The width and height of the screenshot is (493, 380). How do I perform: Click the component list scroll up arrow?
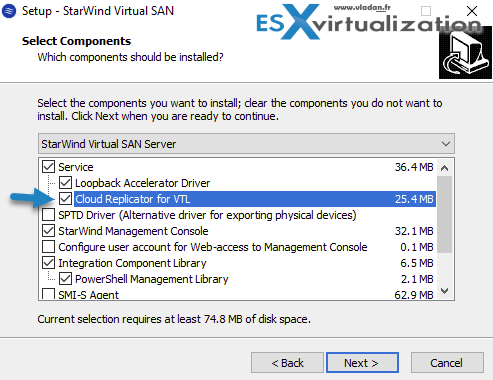click(444, 168)
